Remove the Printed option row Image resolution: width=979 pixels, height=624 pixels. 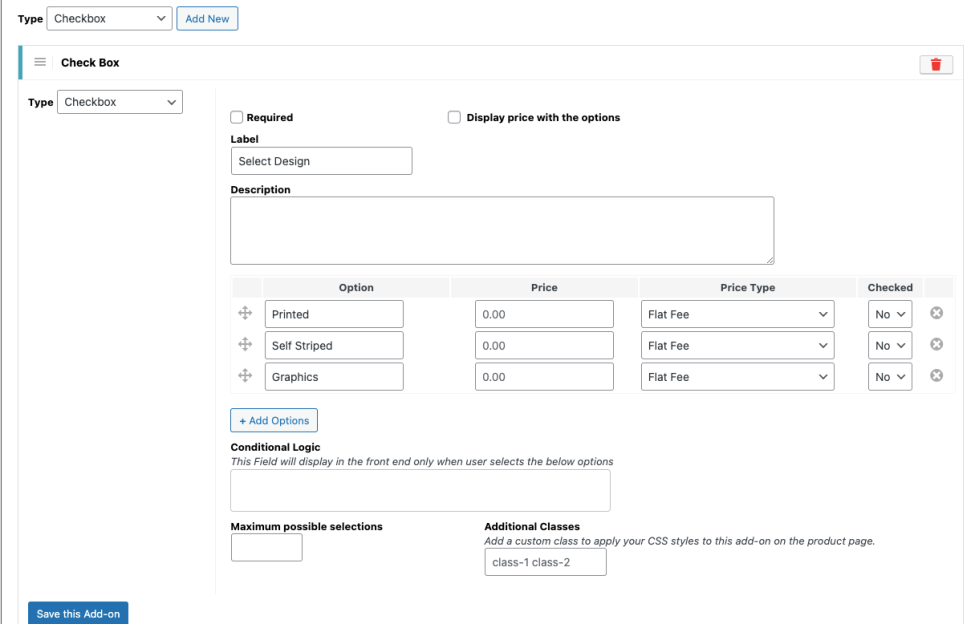click(x=937, y=314)
